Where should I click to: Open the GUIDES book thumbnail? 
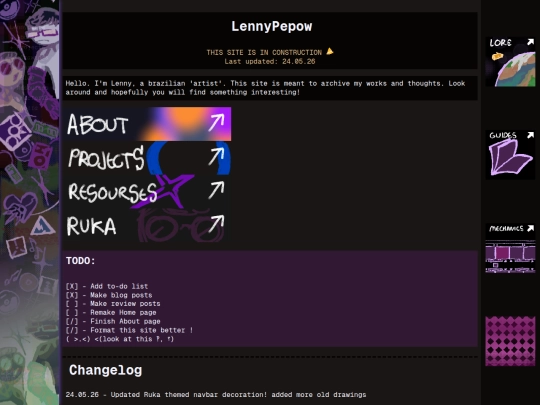(x=510, y=155)
